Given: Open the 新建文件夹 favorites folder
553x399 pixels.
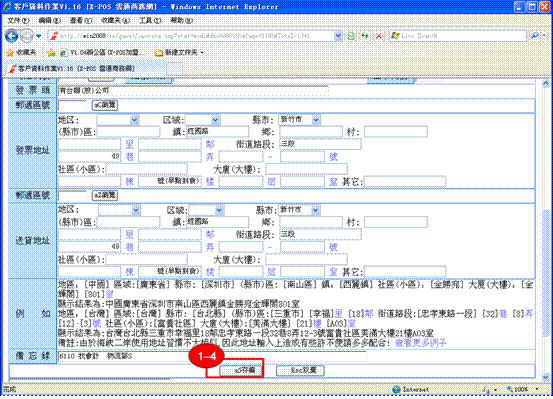Looking at the screenshot, I should (179, 53).
